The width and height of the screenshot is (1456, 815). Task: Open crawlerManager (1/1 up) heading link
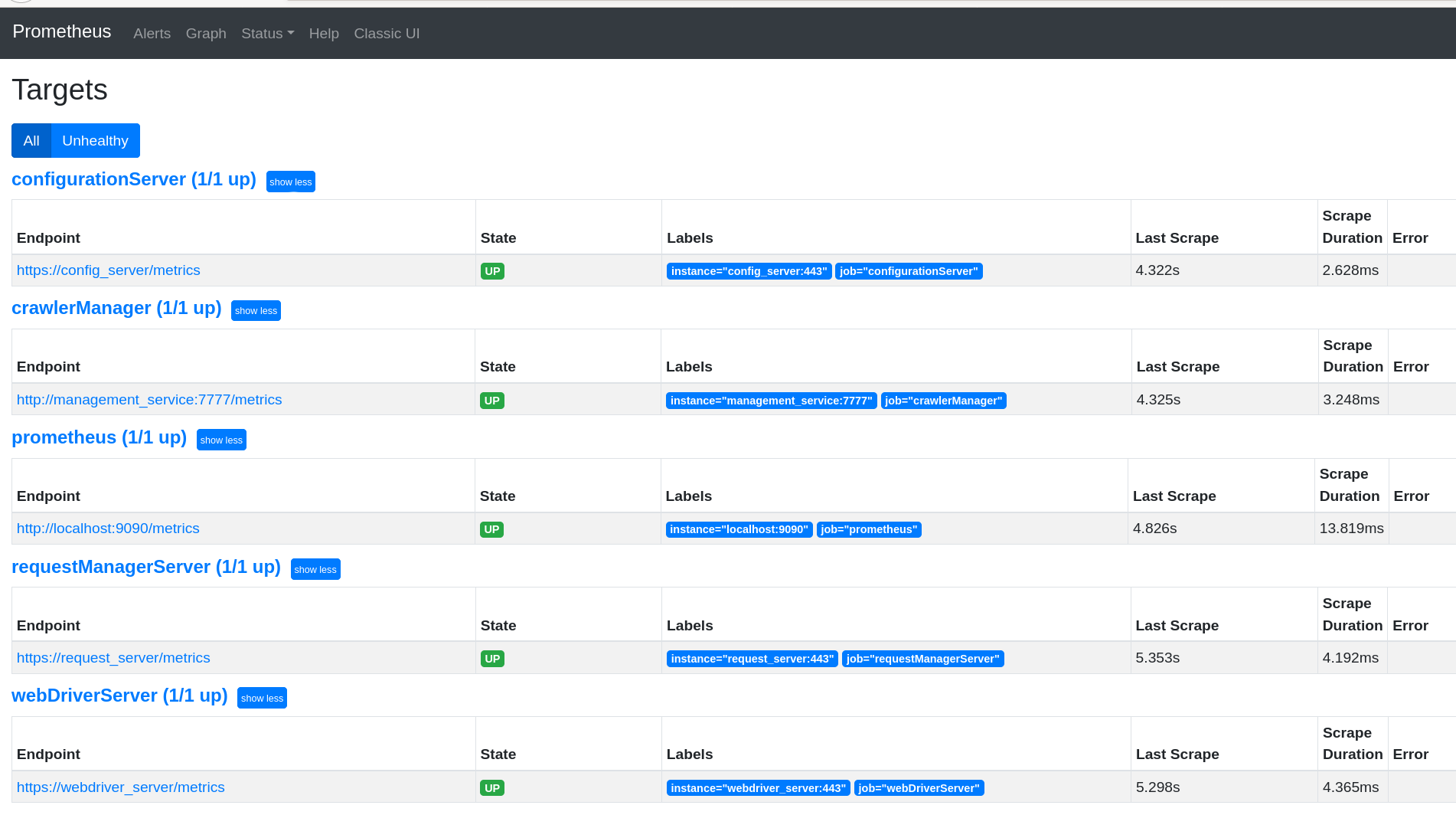tap(116, 308)
